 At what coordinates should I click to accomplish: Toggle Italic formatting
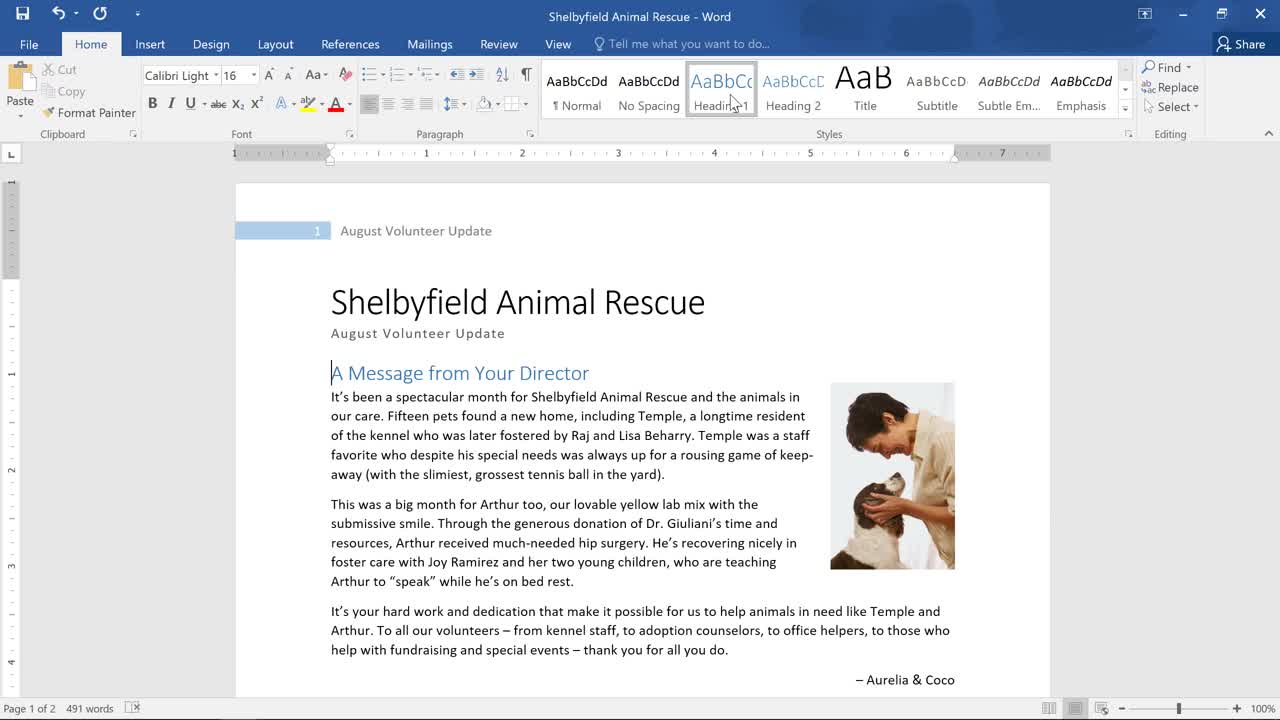pos(171,104)
